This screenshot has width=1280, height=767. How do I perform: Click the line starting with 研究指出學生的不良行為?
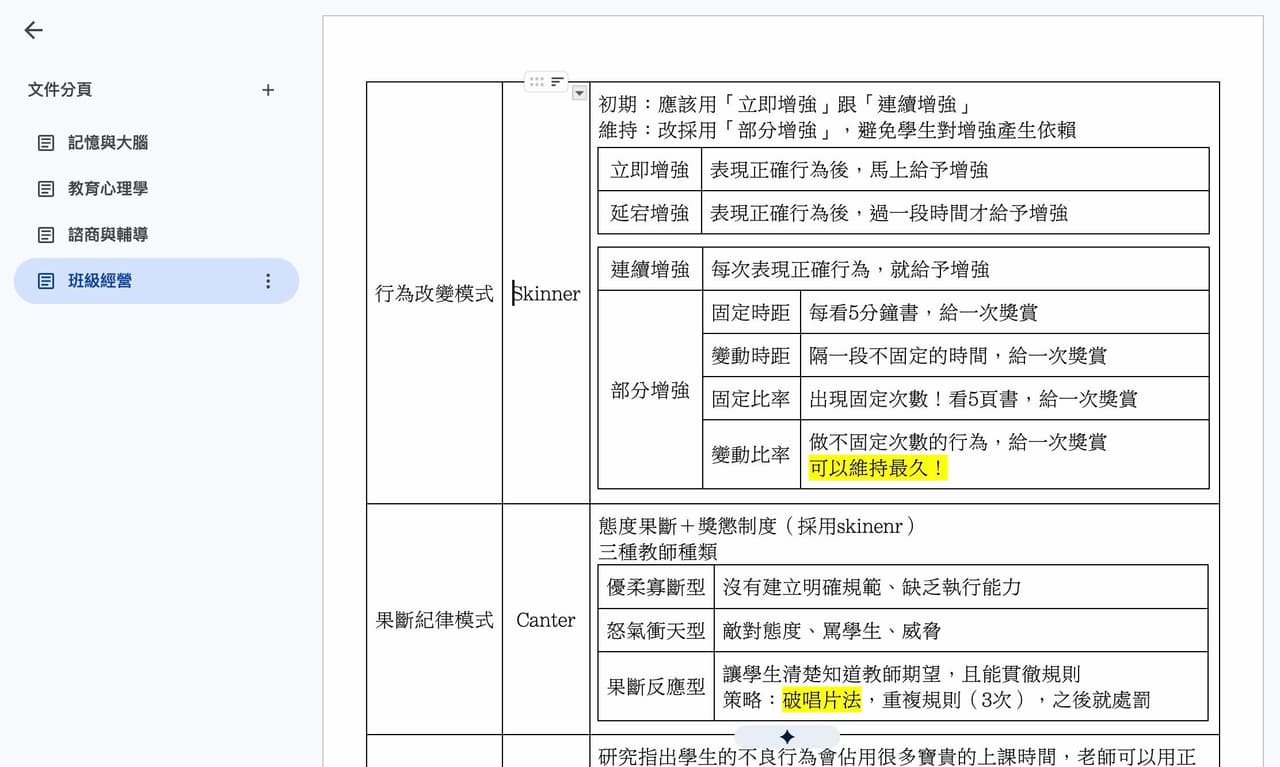pyautogui.click(x=897, y=757)
